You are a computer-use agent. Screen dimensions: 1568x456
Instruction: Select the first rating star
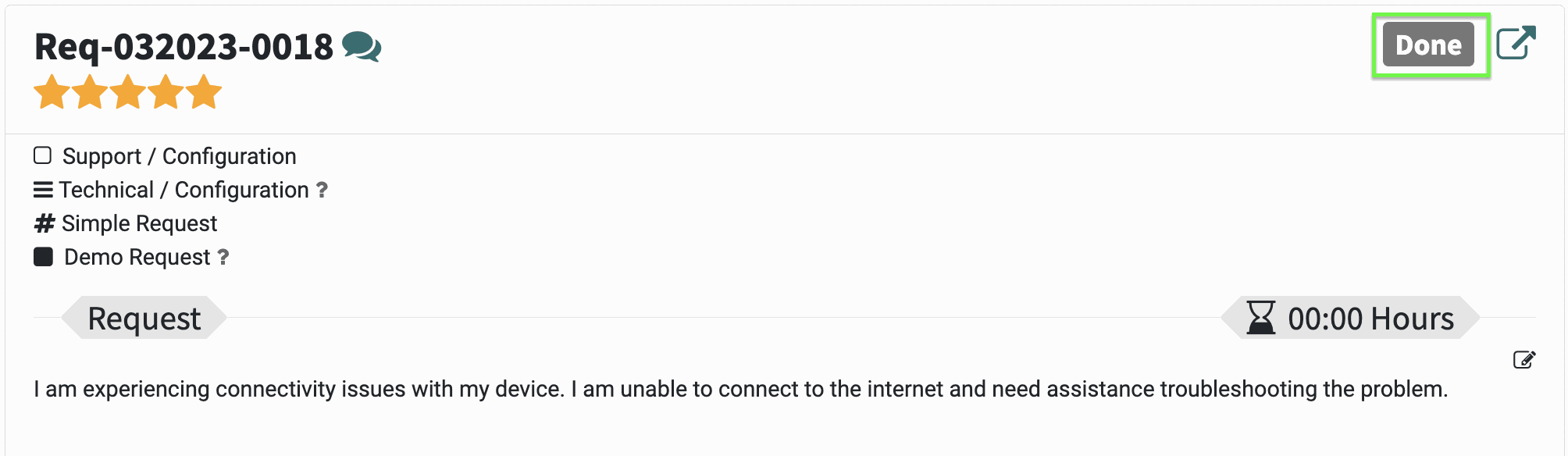tap(52, 92)
